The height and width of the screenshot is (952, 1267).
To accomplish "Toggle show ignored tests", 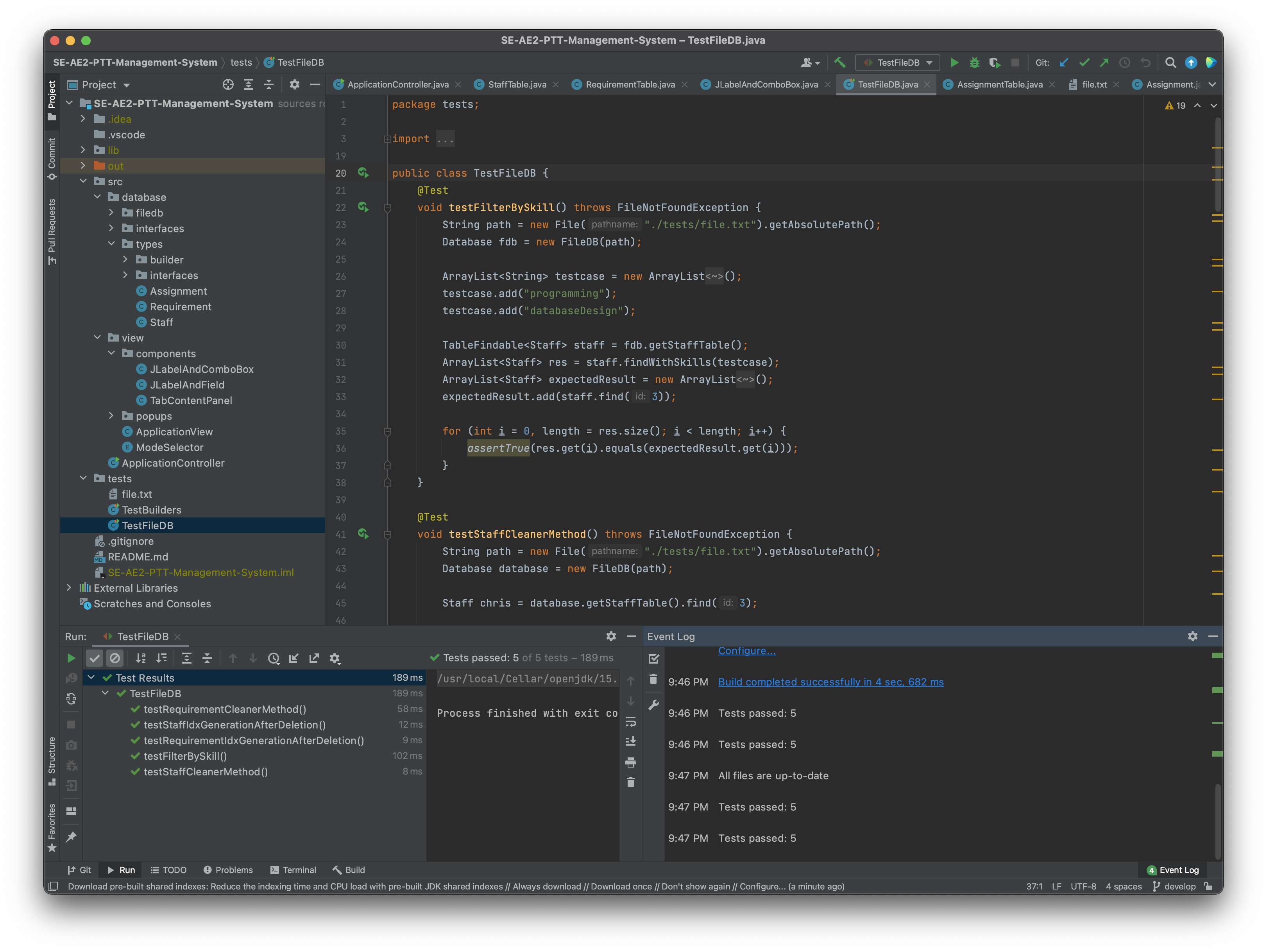I will pos(115,658).
